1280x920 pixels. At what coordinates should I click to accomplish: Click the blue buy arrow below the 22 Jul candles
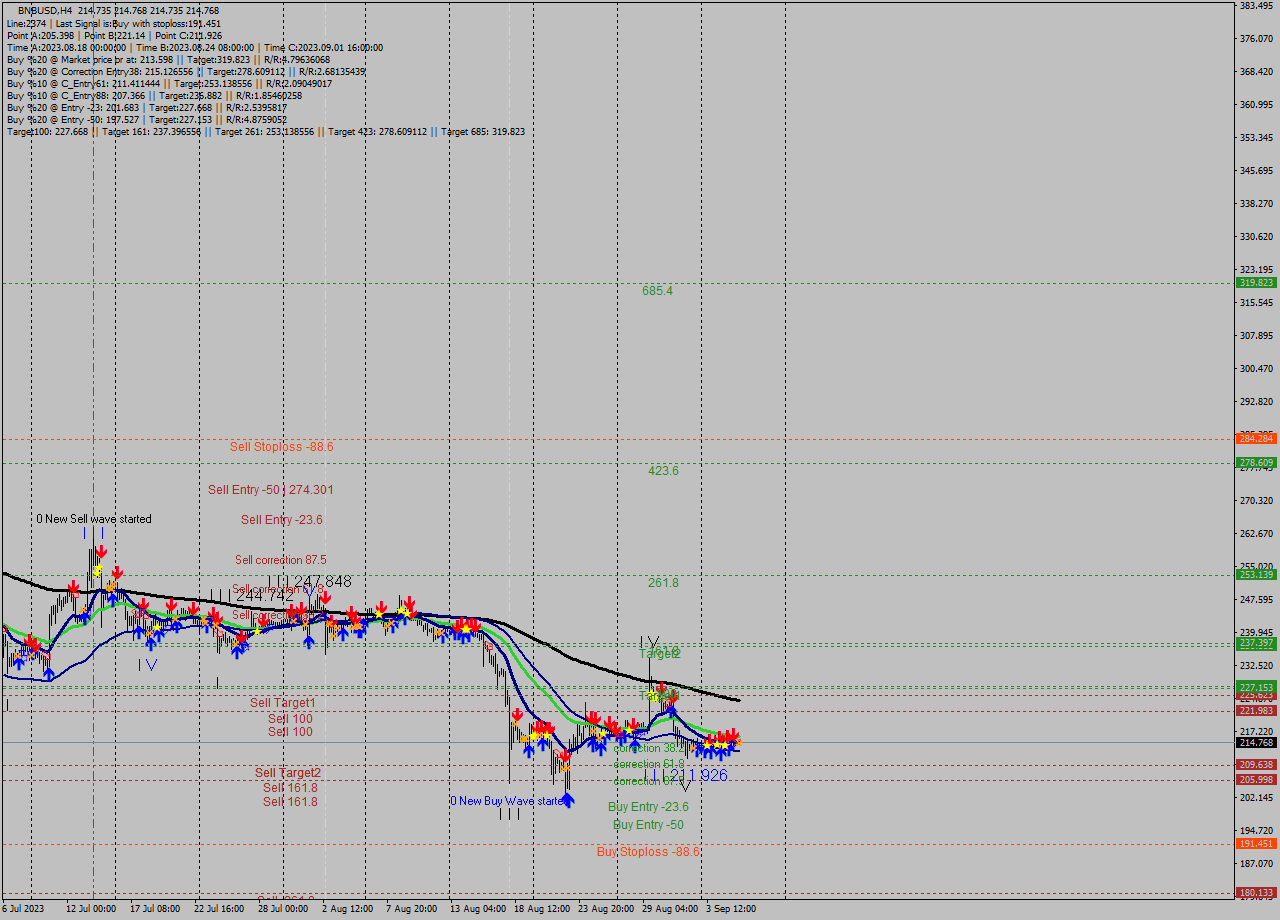tap(237, 650)
